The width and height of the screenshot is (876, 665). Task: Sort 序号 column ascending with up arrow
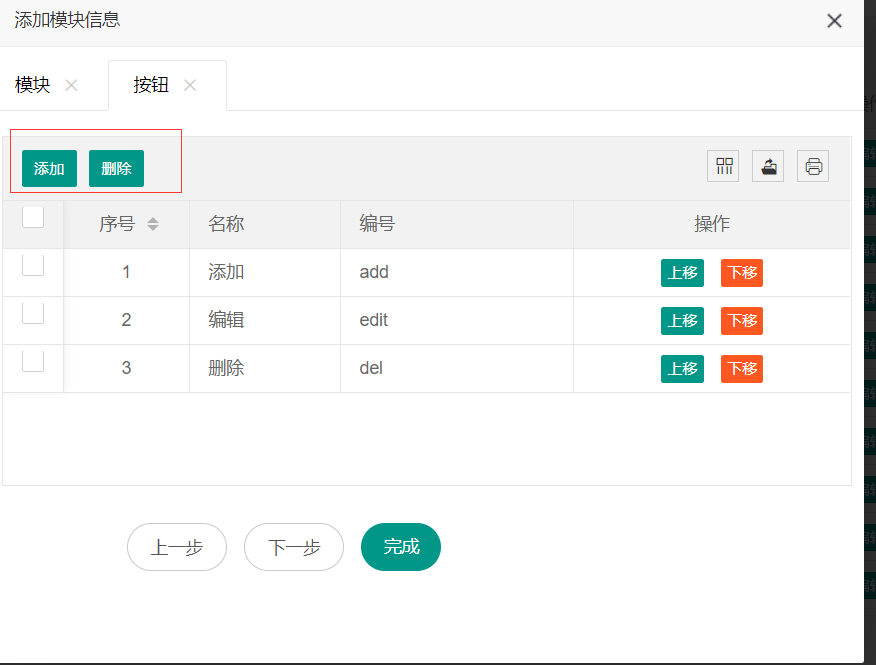click(x=153, y=219)
